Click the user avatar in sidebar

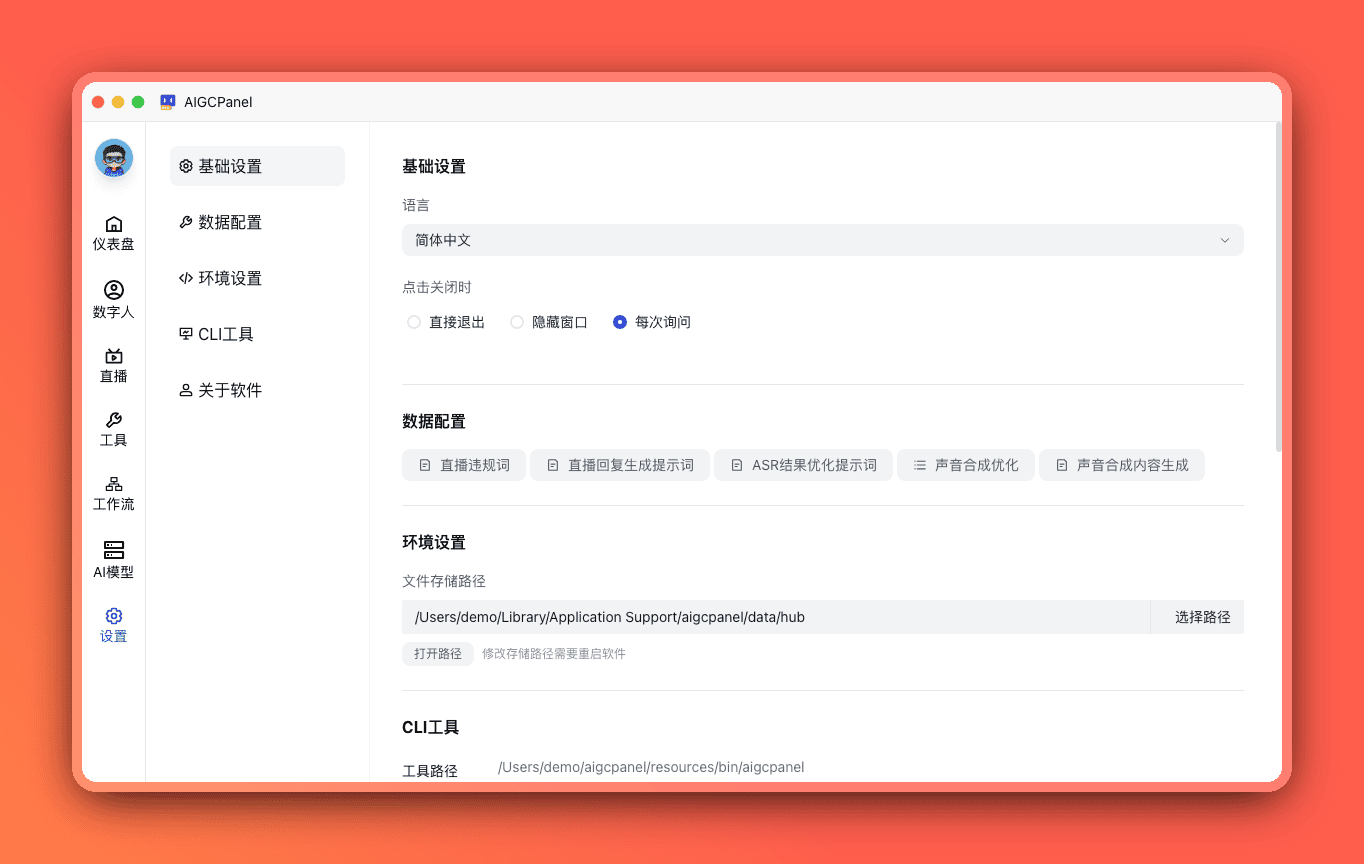coord(114,158)
